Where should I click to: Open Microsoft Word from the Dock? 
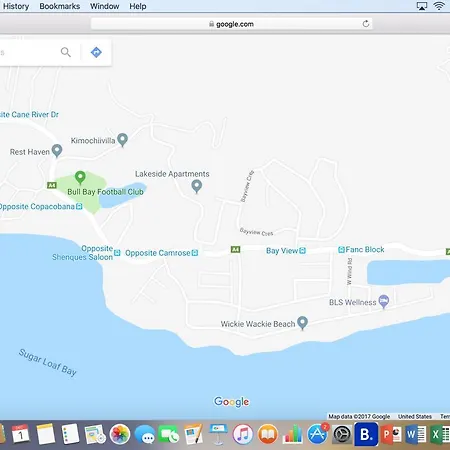[416, 434]
